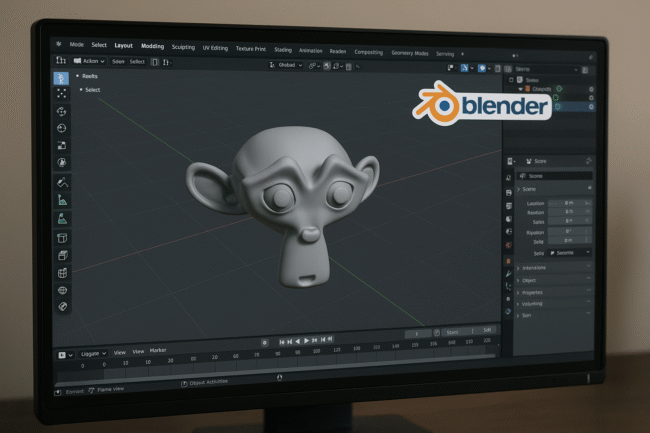
Task: Expand the Object panel
Action: click(518, 281)
